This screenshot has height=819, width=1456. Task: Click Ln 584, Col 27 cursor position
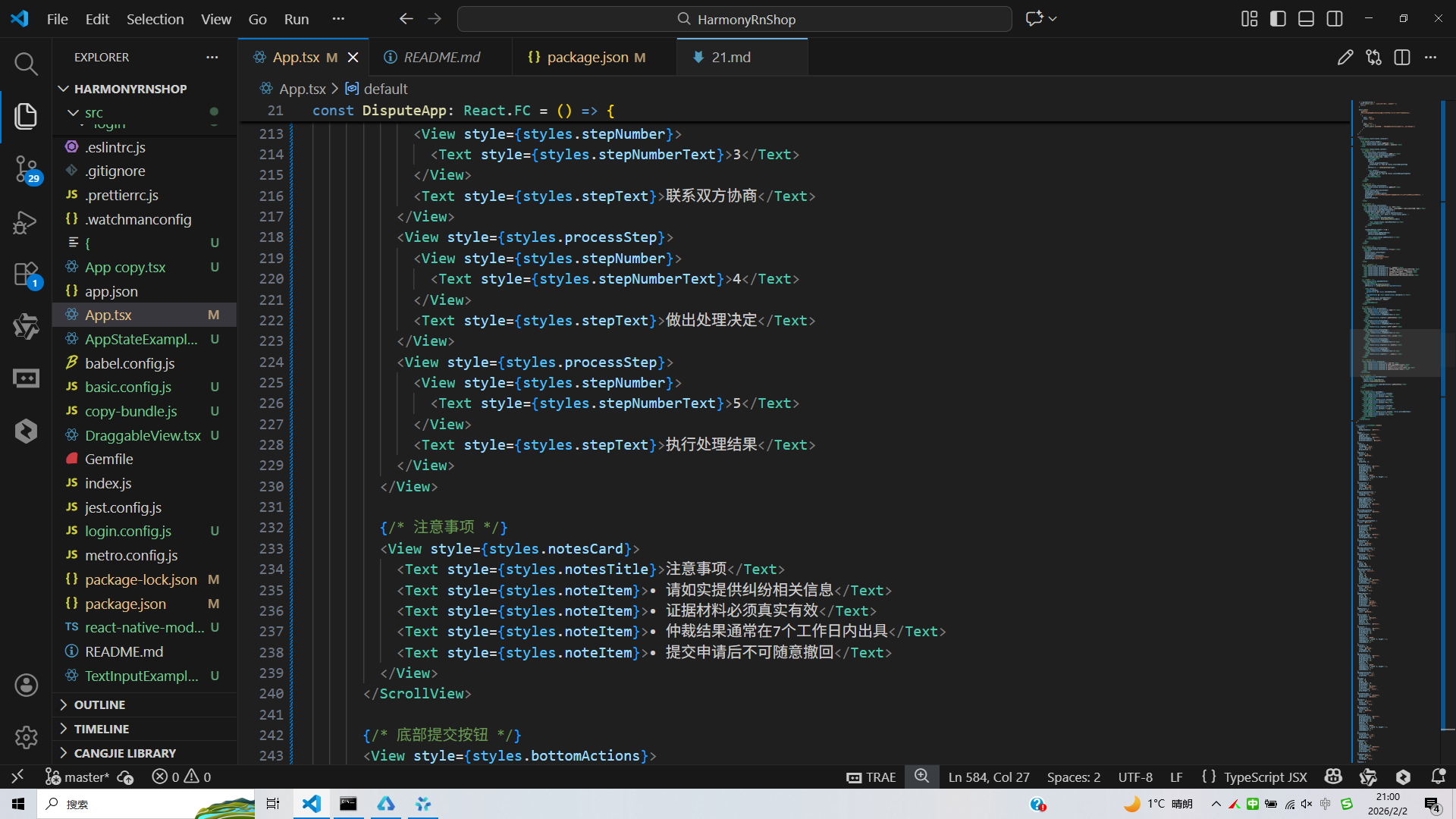(x=989, y=777)
